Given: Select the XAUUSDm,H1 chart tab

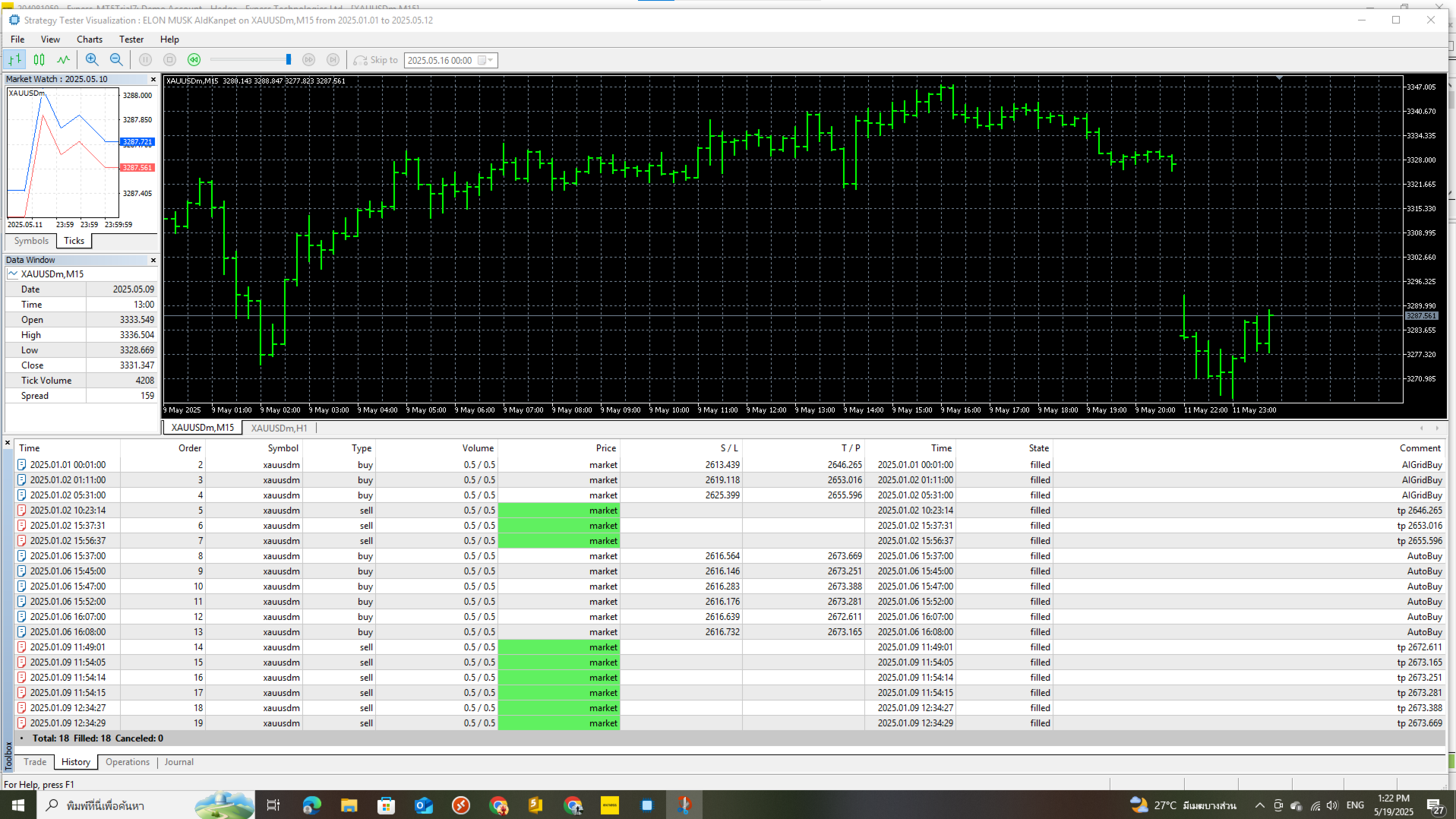Looking at the screenshot, I should (x=280, y=428).
